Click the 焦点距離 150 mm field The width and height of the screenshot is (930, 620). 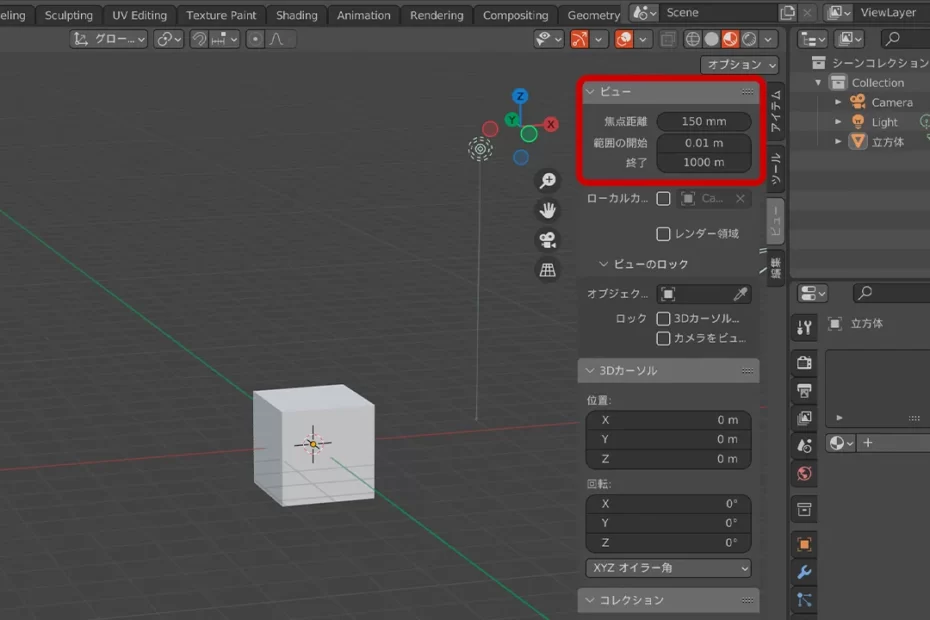click(x=704, y=122)
